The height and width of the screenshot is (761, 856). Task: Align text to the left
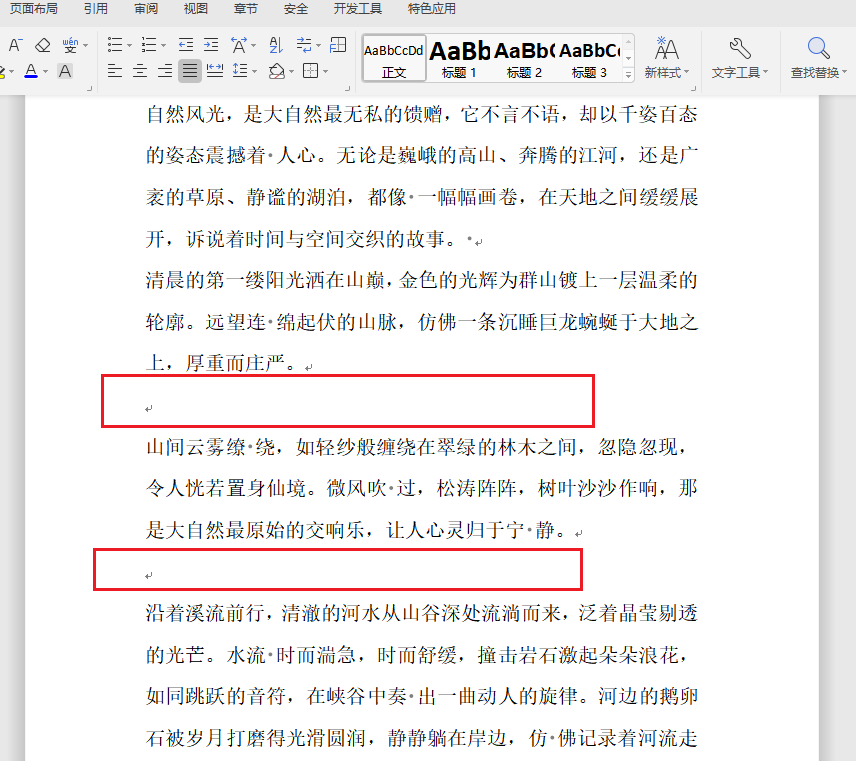pyautogui.click(x=115, y=71)
